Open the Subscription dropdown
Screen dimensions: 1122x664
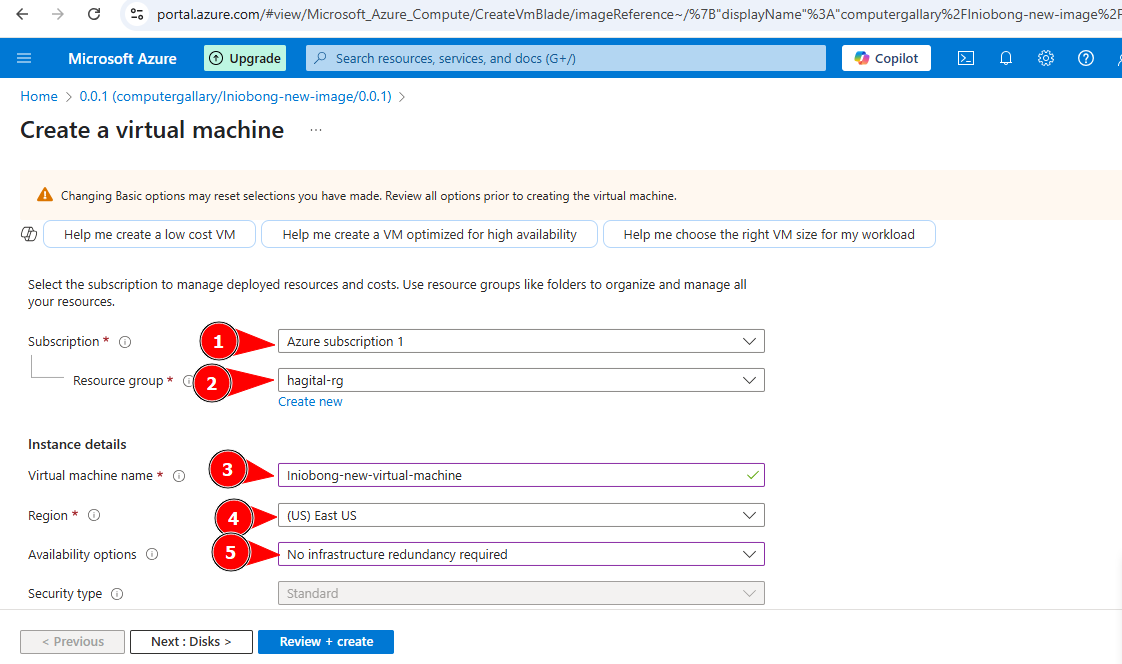click(x=521, y=341)
